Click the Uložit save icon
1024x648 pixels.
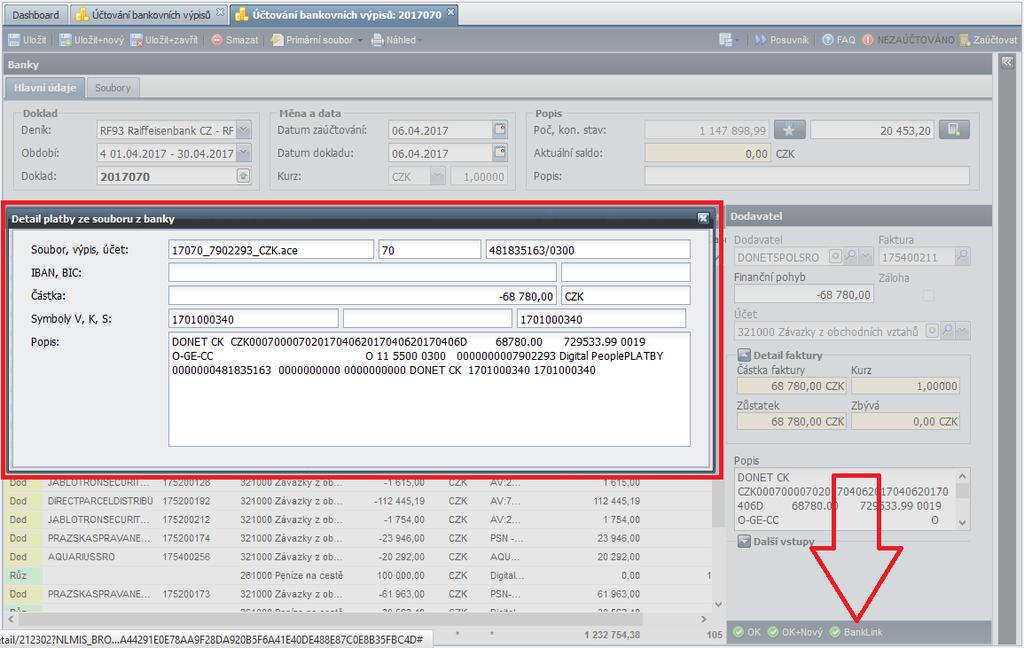pos(14,40)
